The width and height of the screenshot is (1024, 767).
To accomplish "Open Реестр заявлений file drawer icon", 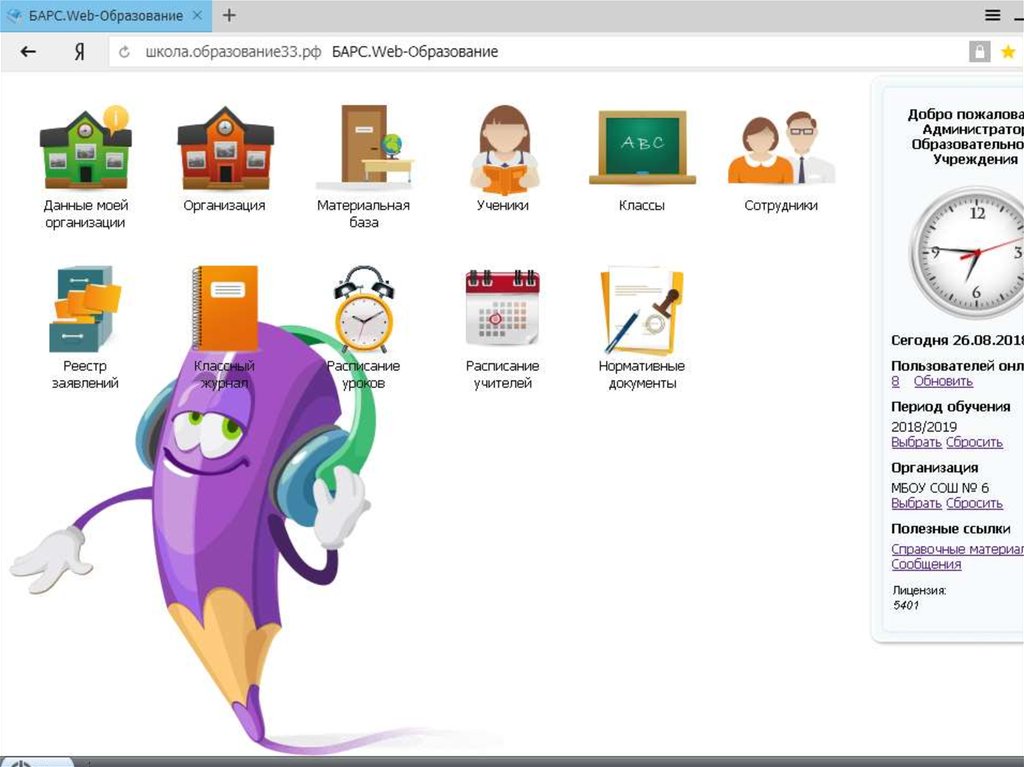I will tap(85, 309).
